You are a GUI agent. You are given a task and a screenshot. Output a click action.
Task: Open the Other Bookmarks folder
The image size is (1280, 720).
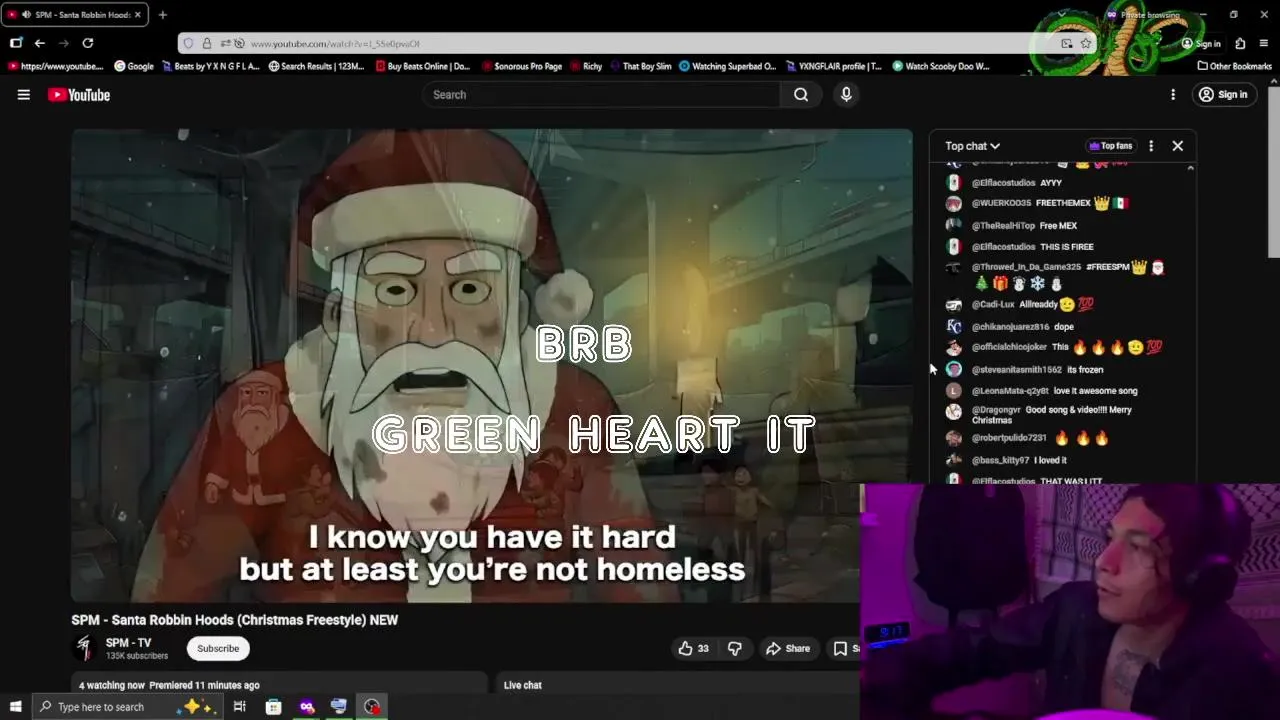1234,66
